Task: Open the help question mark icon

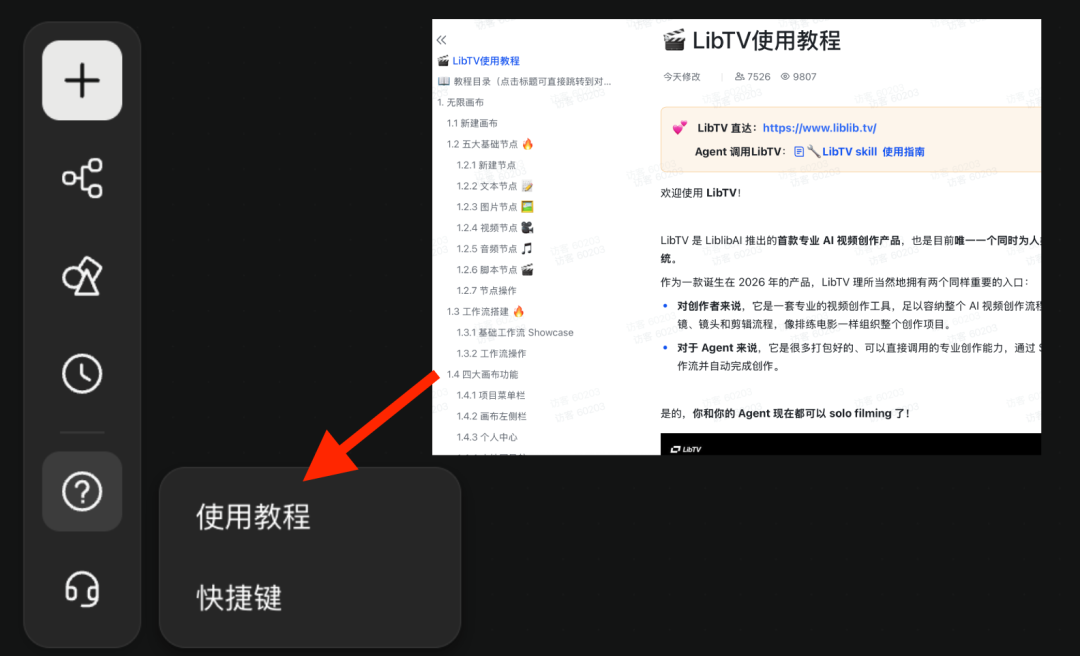Action: [x=81, y=490]
